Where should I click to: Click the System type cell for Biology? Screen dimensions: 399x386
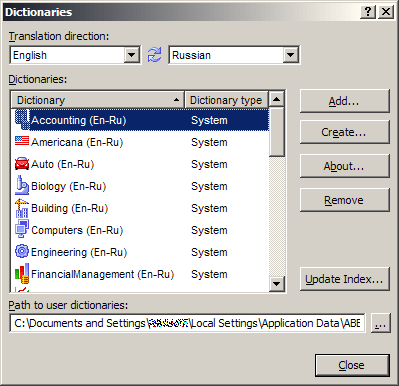[209, 186]
